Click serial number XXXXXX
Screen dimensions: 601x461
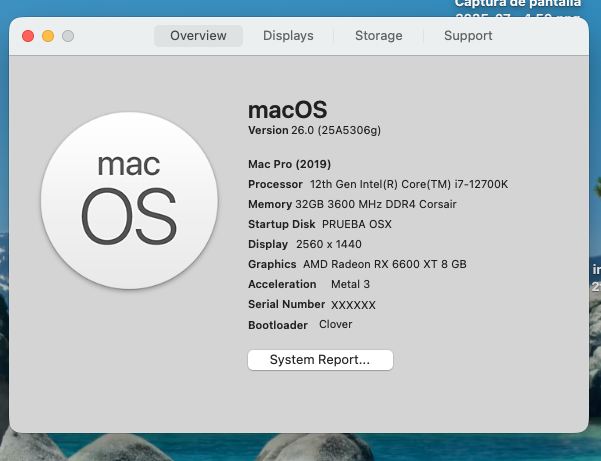coord(353,305)
